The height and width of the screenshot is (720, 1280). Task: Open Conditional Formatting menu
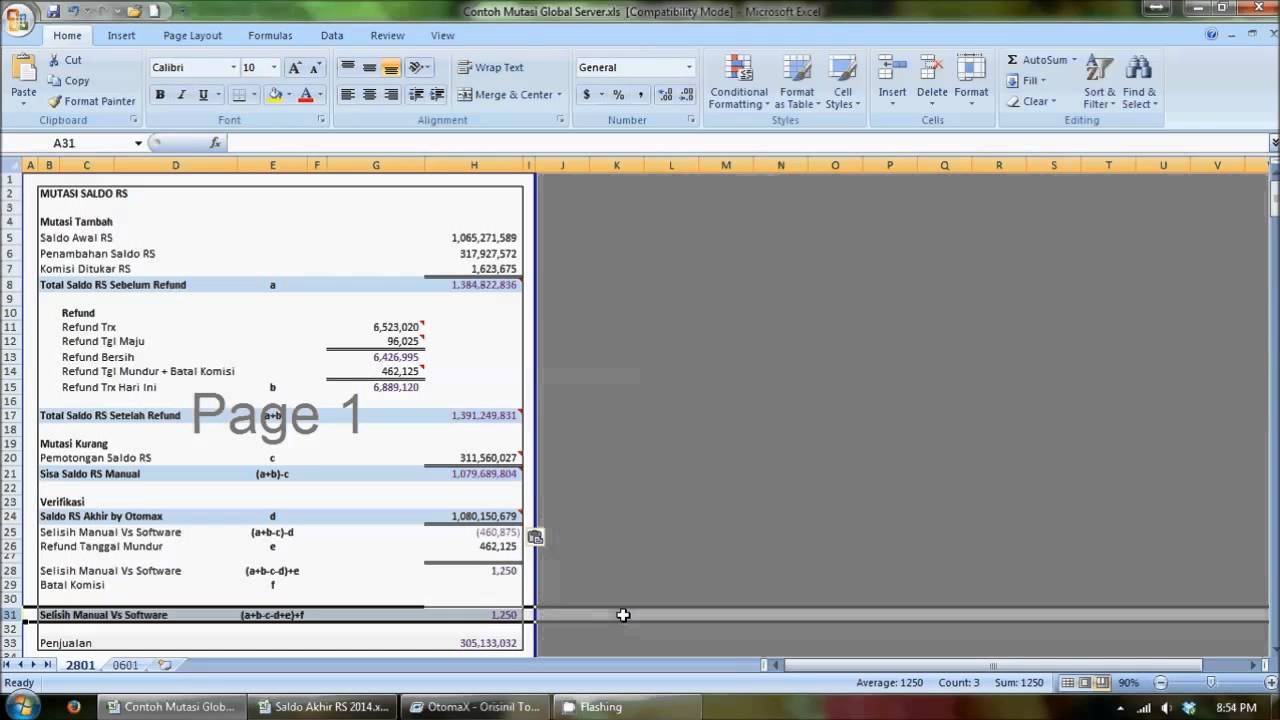pos(739,82)
